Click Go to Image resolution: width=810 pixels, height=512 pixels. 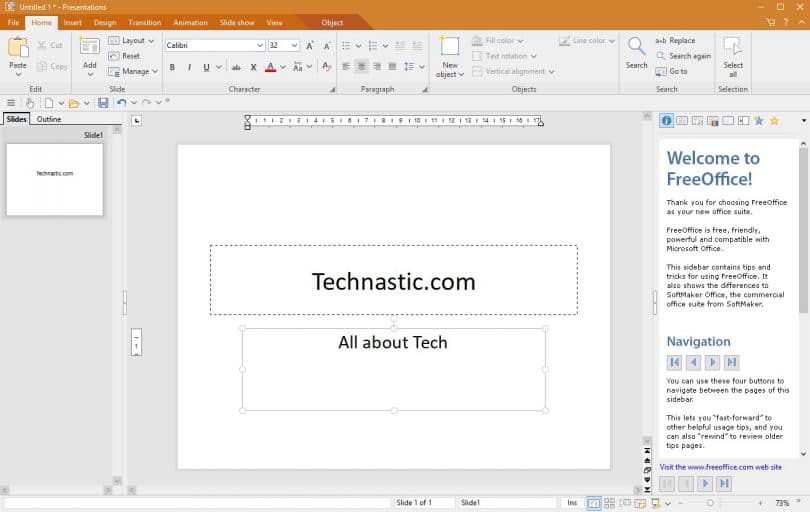click(672, 71)
